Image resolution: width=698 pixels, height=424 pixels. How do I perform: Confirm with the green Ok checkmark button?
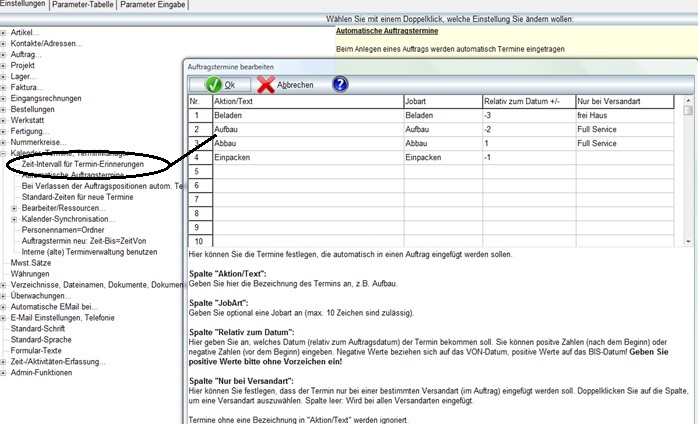pyautogui.click(x=220, y=85)
